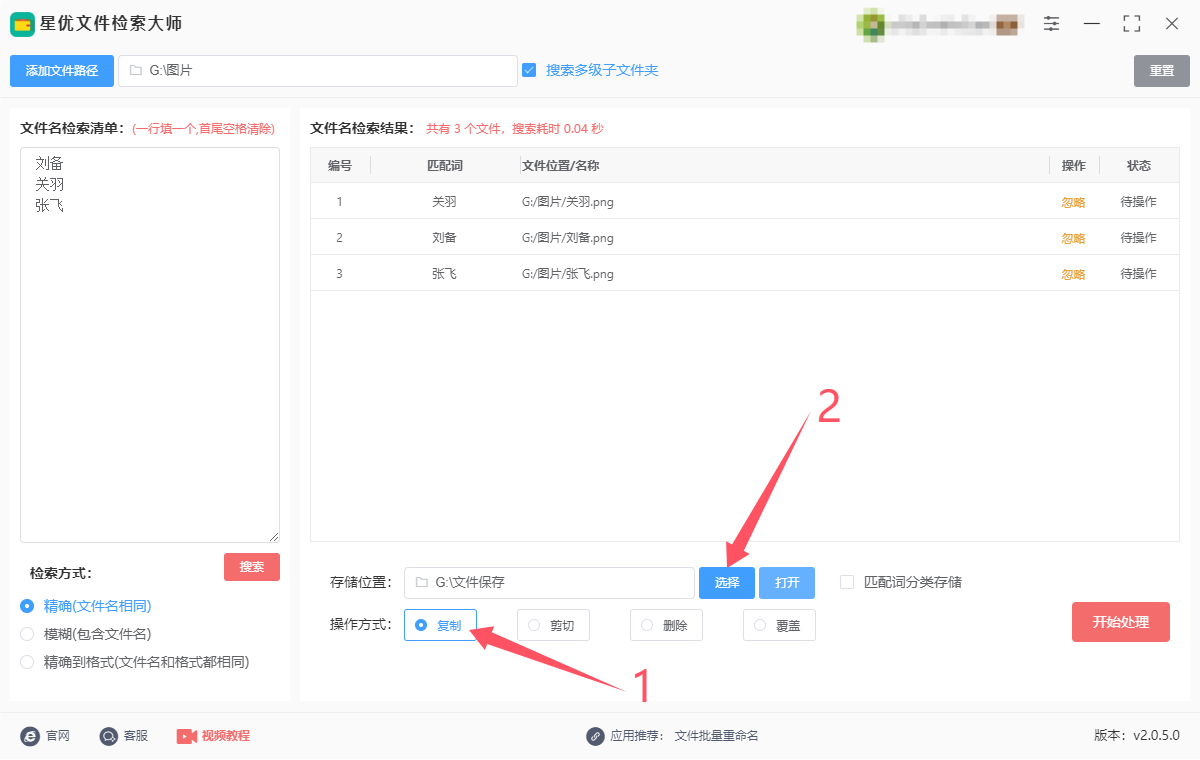Click 选择 storage location button
This screenshot has width=1200, height=760.
727,583
